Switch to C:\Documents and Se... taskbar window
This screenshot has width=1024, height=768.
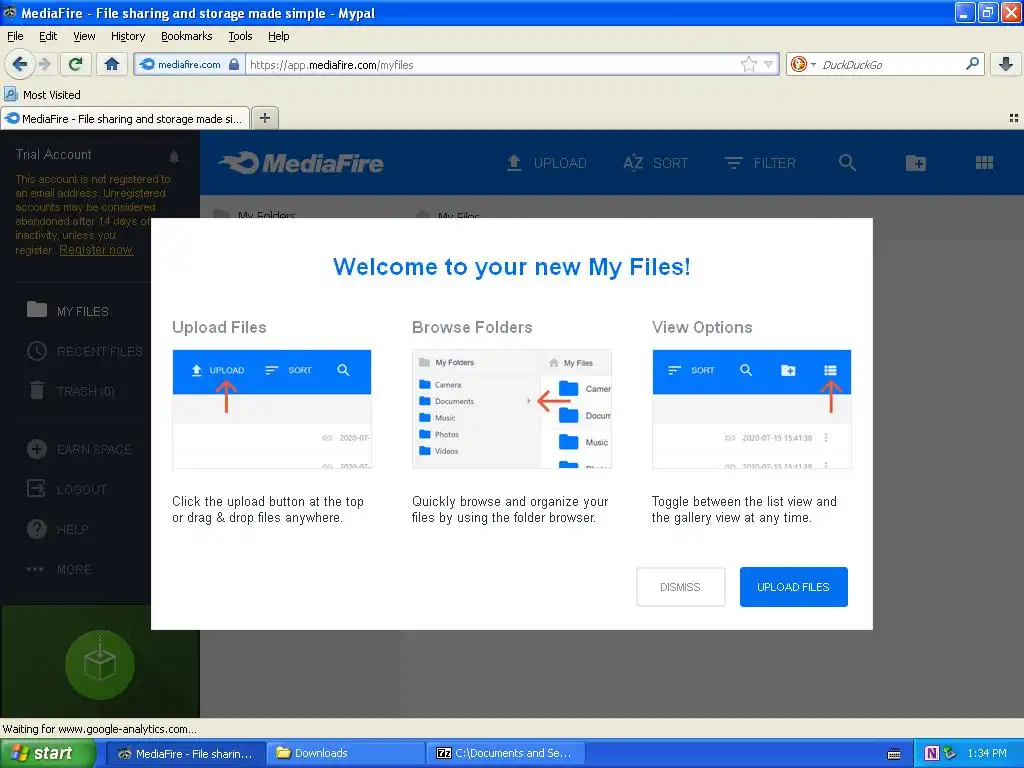tap(505, 753)
